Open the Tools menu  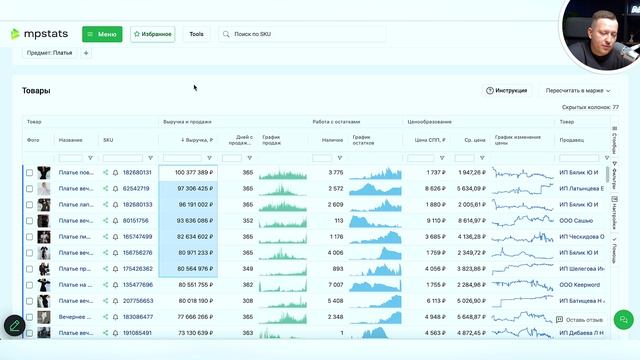click(x=196, y=34)
